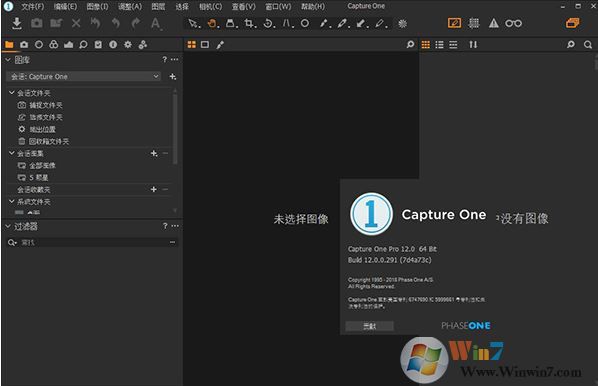Click the filter search input field
Image resolution: width=598 pixels, height=386 pixels.
(x=92, y=242)
